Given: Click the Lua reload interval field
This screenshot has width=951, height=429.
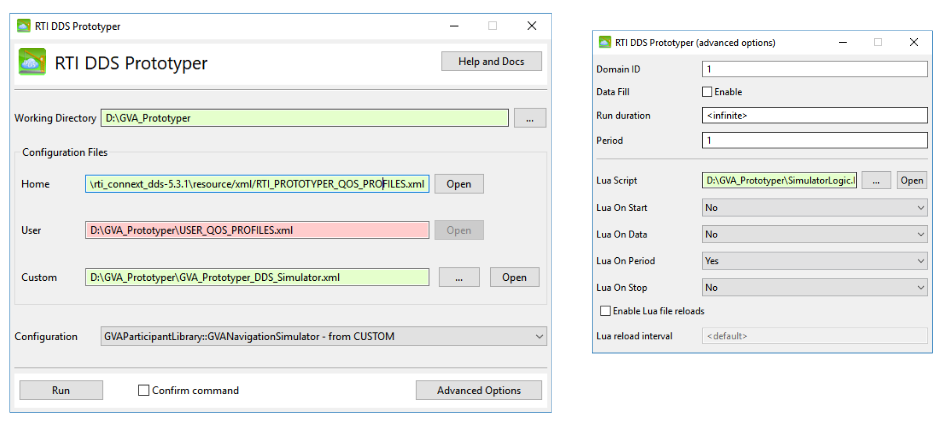Looking at the screenshot, I should [815, 336].
